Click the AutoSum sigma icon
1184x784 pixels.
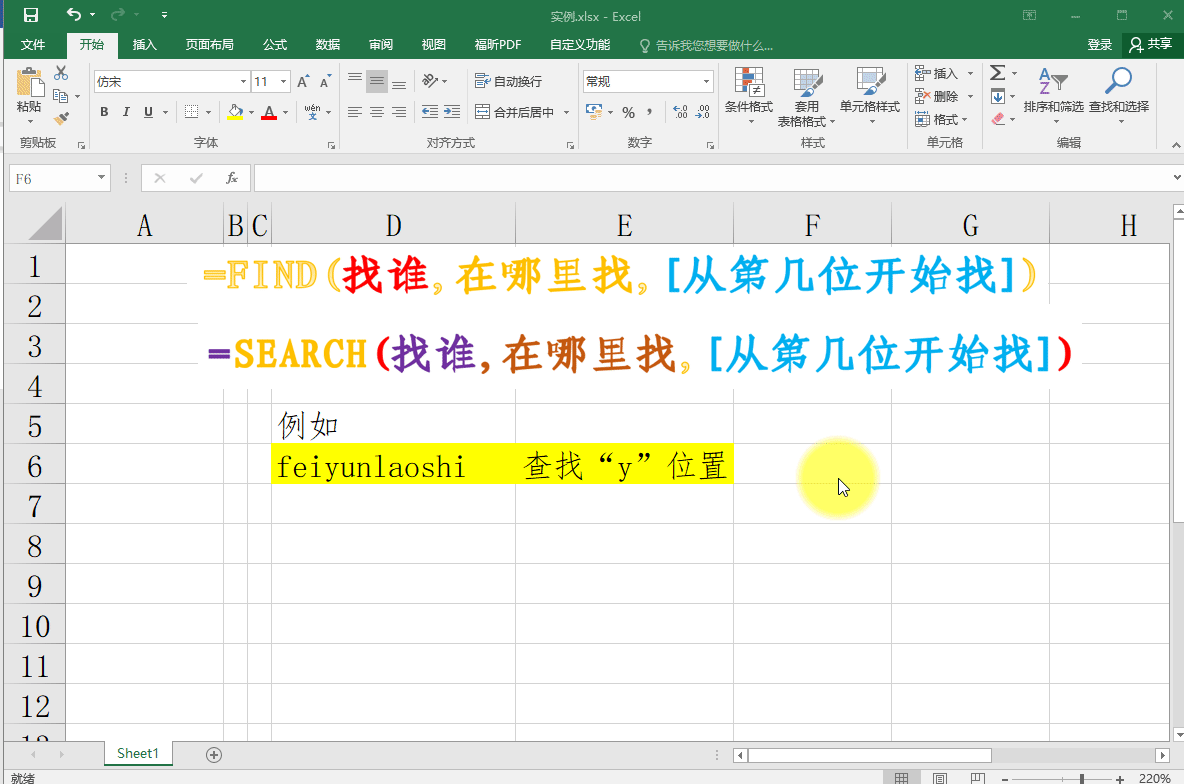tap(997, 73)
